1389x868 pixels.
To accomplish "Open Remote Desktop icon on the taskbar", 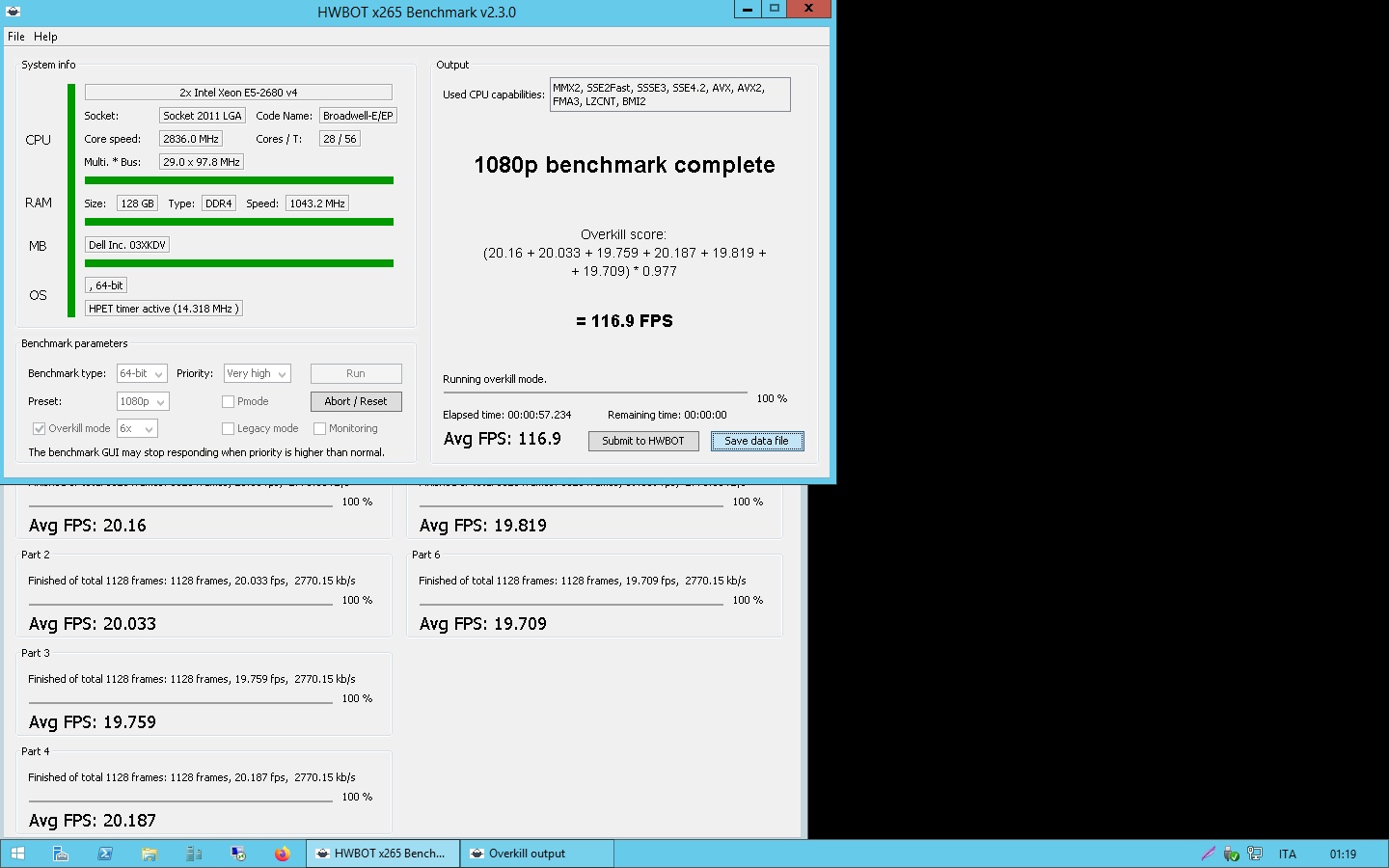I will pyautogui.click(x=238, y=854).
